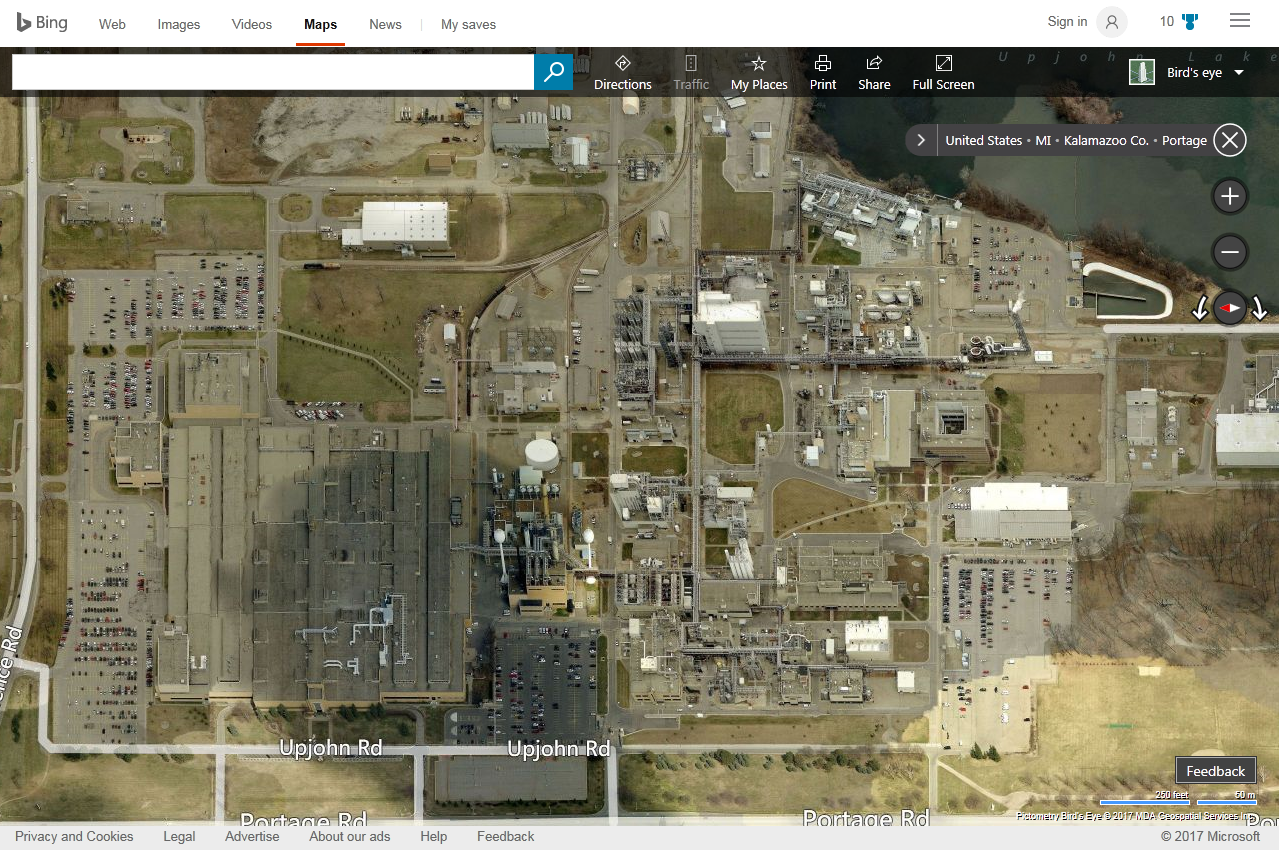
Task: Reset orientation using the compass
Action: pyautogui.click(x=1229, y=309)
